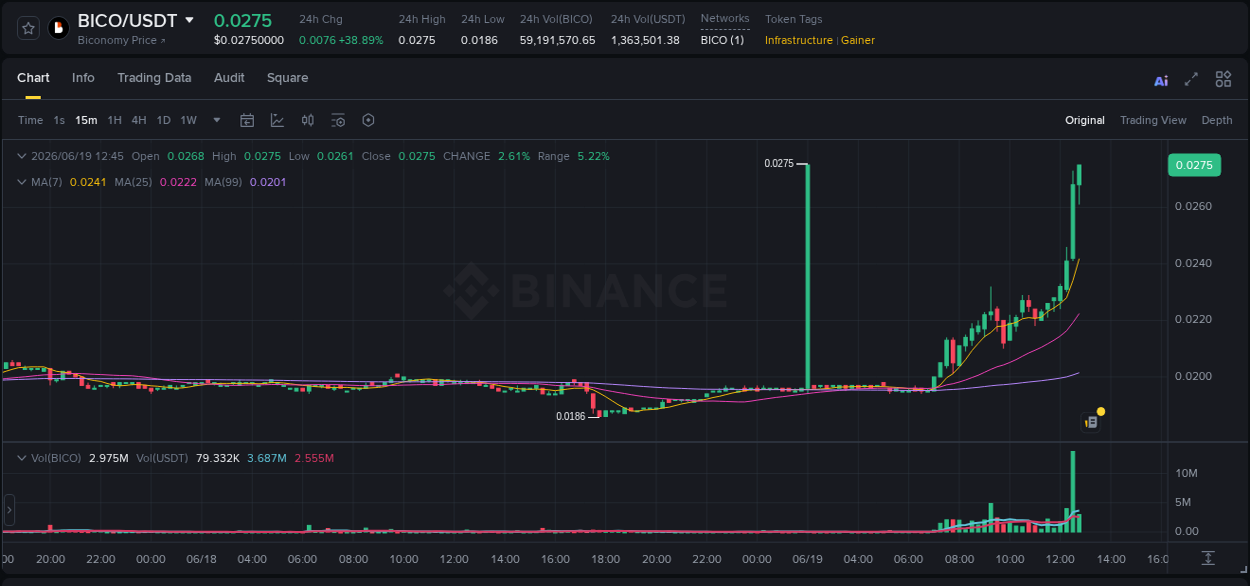
Task: Select the 1W interval
Action: tap(188, 120)
